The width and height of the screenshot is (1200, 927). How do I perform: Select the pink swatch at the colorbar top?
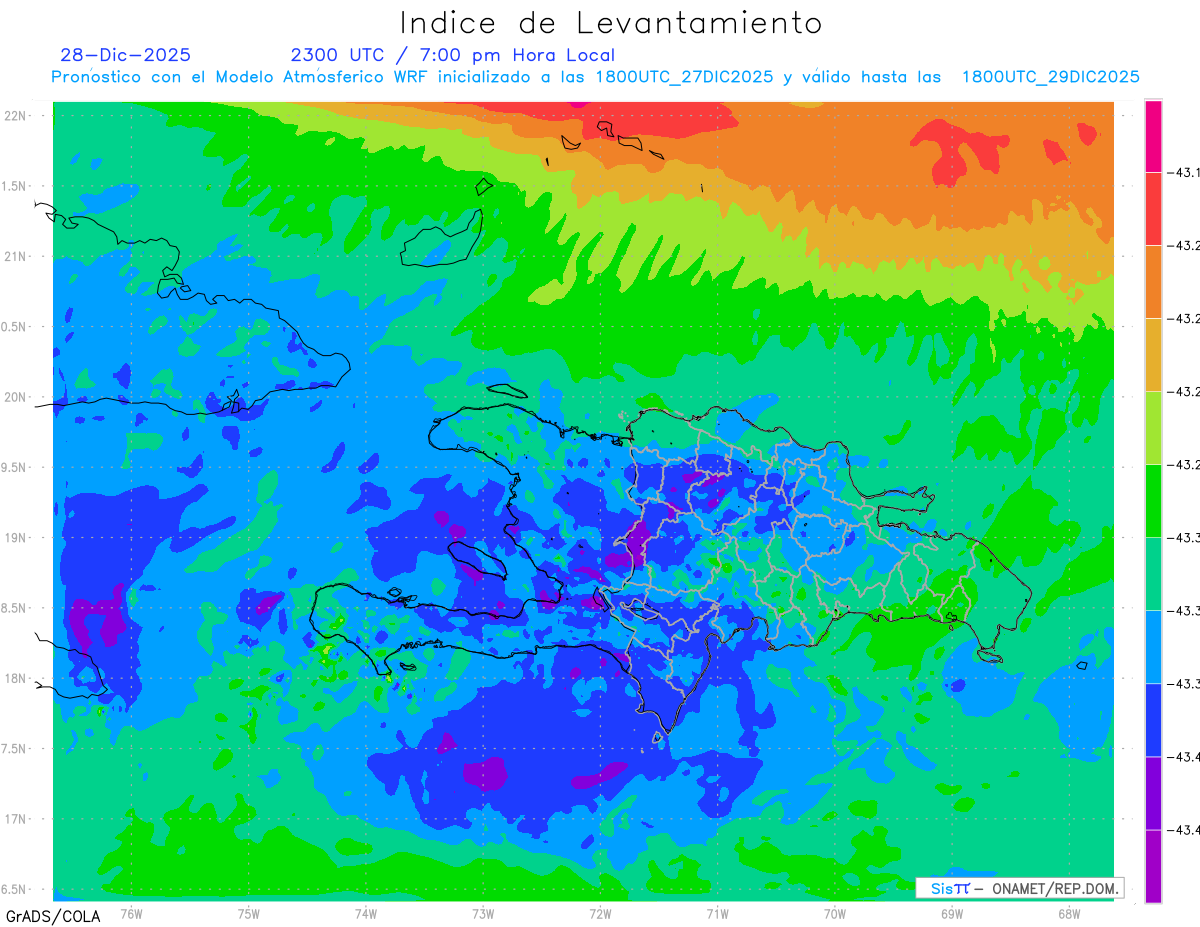tap(1153, 136)
